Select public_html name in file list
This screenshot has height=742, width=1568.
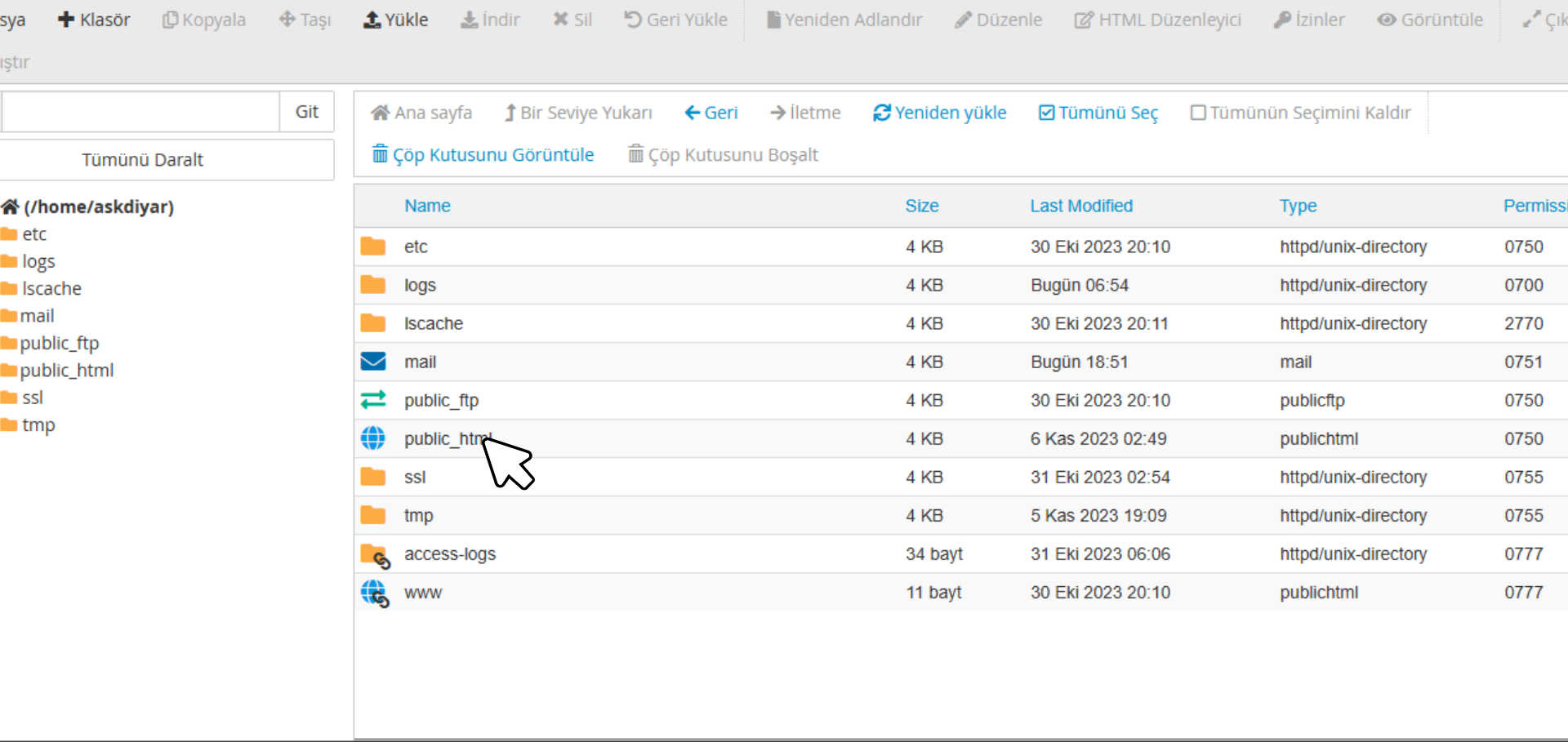[x=448, y=438]
